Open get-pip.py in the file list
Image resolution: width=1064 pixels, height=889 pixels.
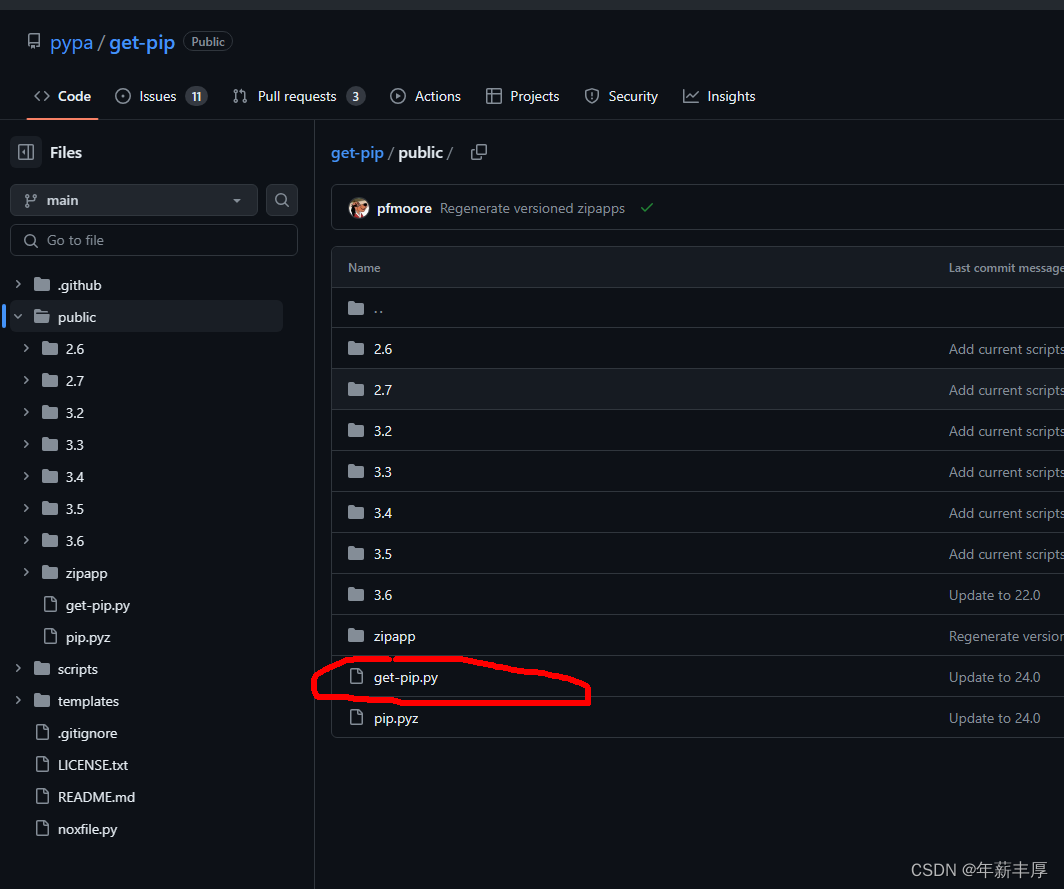(x=406, y=677)
